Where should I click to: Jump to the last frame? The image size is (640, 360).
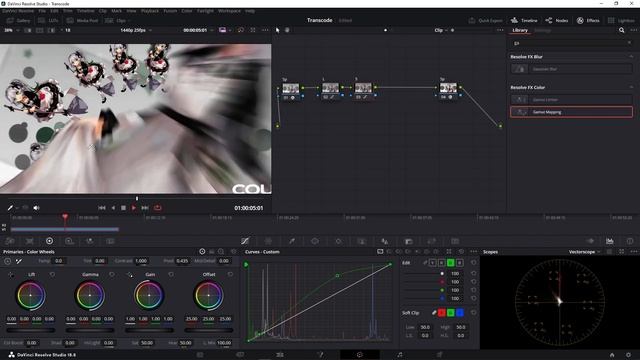point(145,208)
